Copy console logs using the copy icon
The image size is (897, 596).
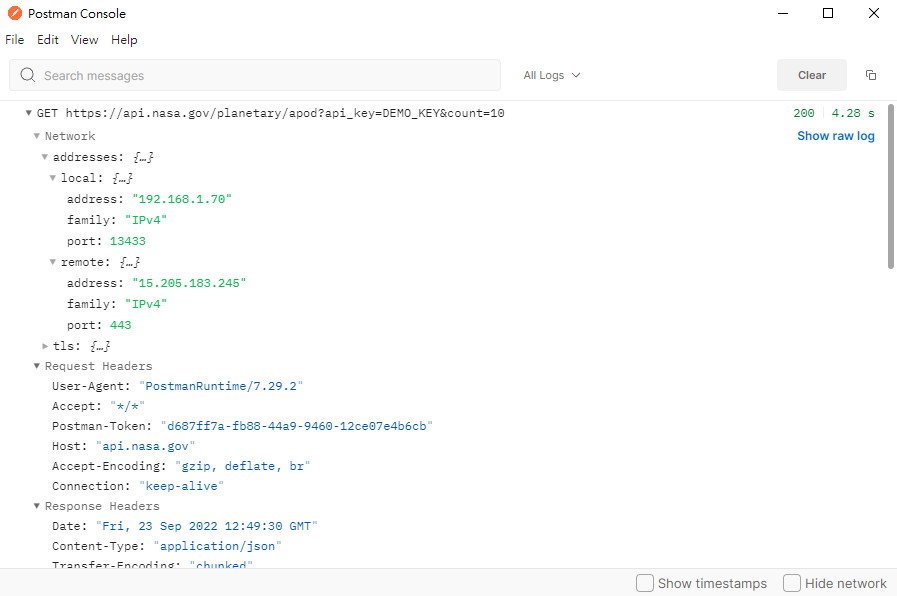point(871,75)
